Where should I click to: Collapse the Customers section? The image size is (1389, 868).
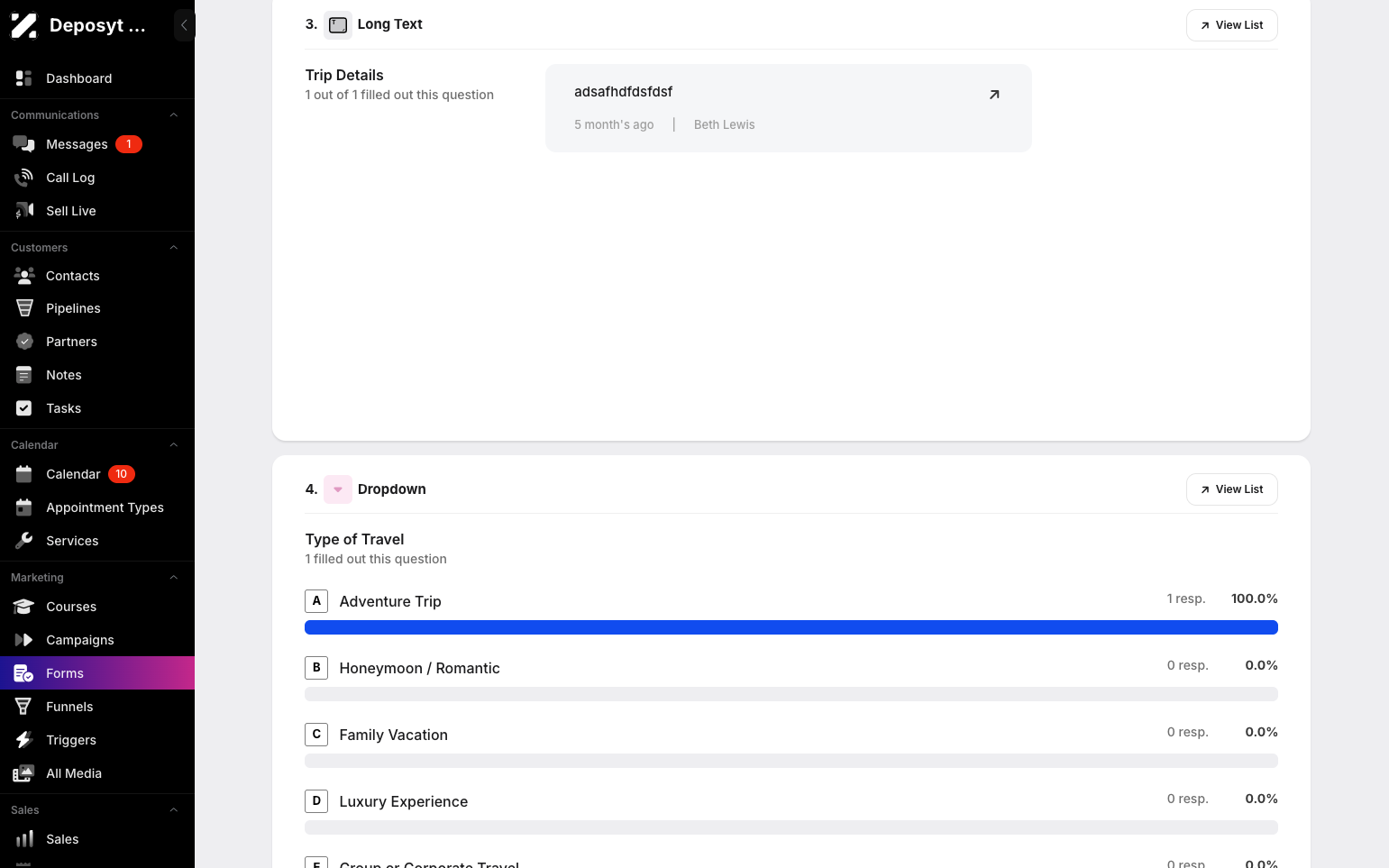(174, 248)
